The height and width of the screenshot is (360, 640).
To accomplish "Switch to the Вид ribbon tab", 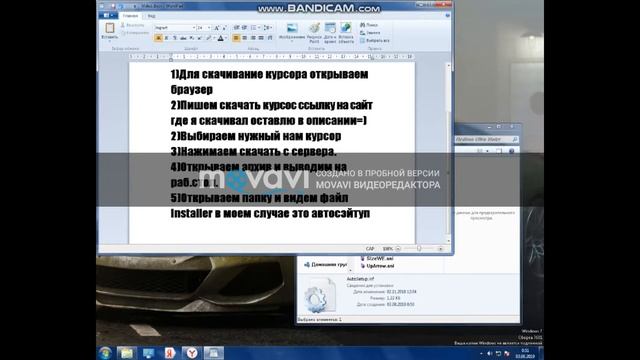I will 151,16.
